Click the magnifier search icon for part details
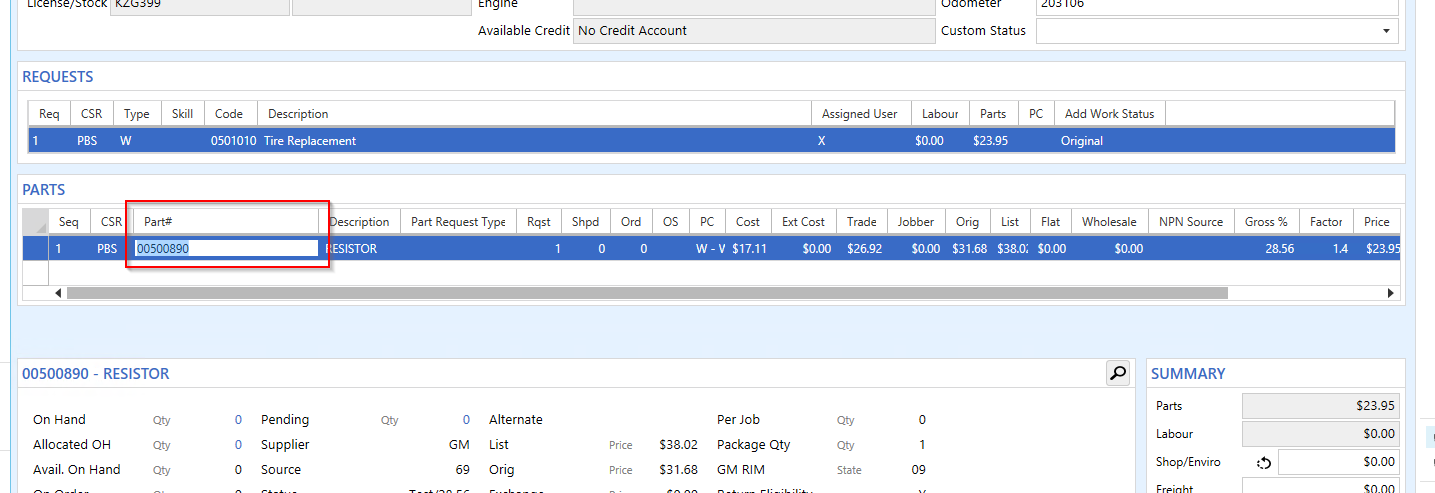The height and width of the screenshot is (493, 1435). [1117, 373]
